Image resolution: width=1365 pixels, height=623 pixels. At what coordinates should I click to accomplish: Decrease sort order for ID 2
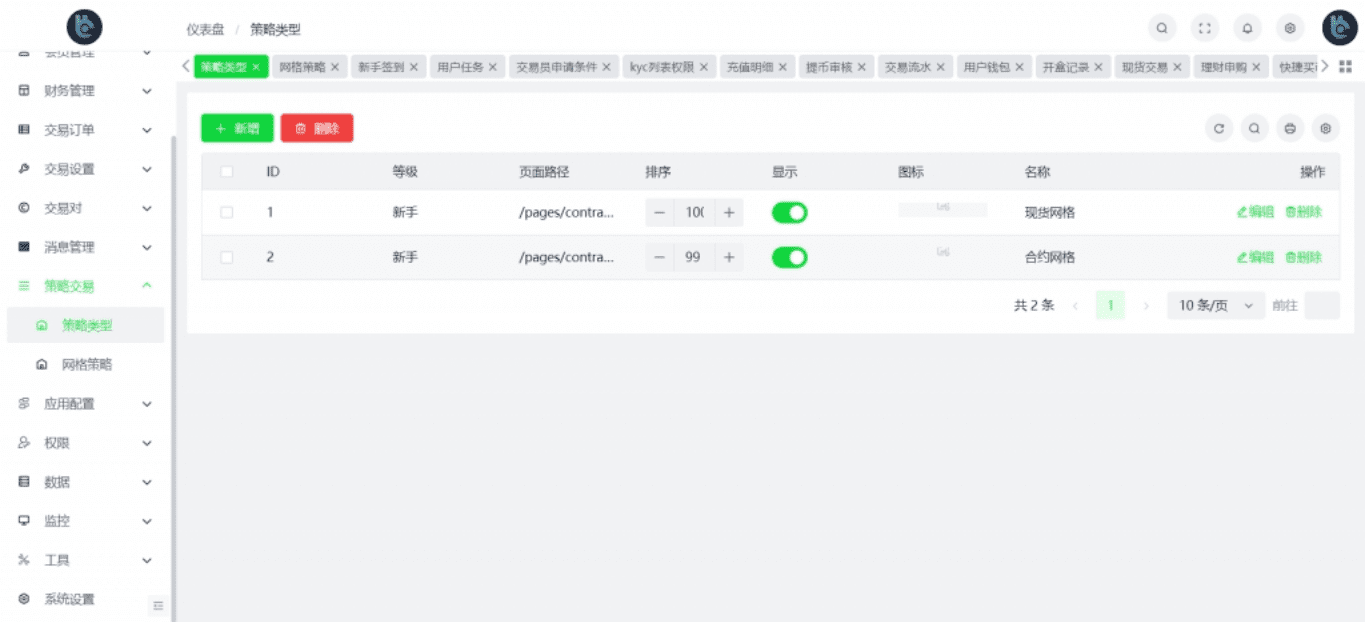659,257
